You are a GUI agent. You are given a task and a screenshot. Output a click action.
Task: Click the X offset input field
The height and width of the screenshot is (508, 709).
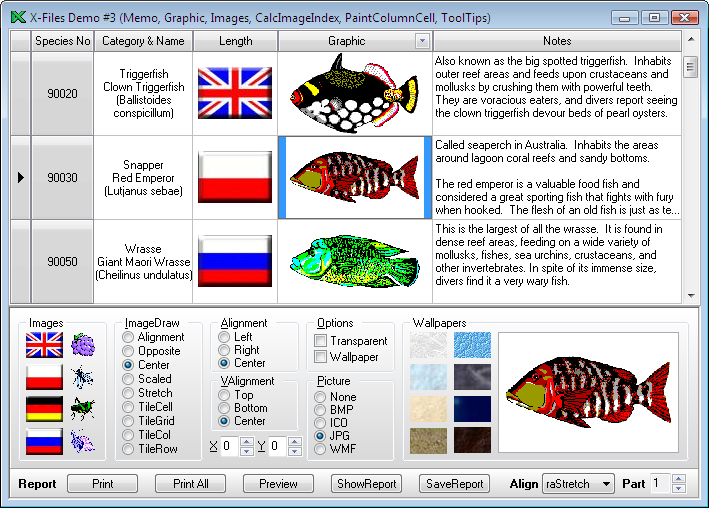pos(229,446)
